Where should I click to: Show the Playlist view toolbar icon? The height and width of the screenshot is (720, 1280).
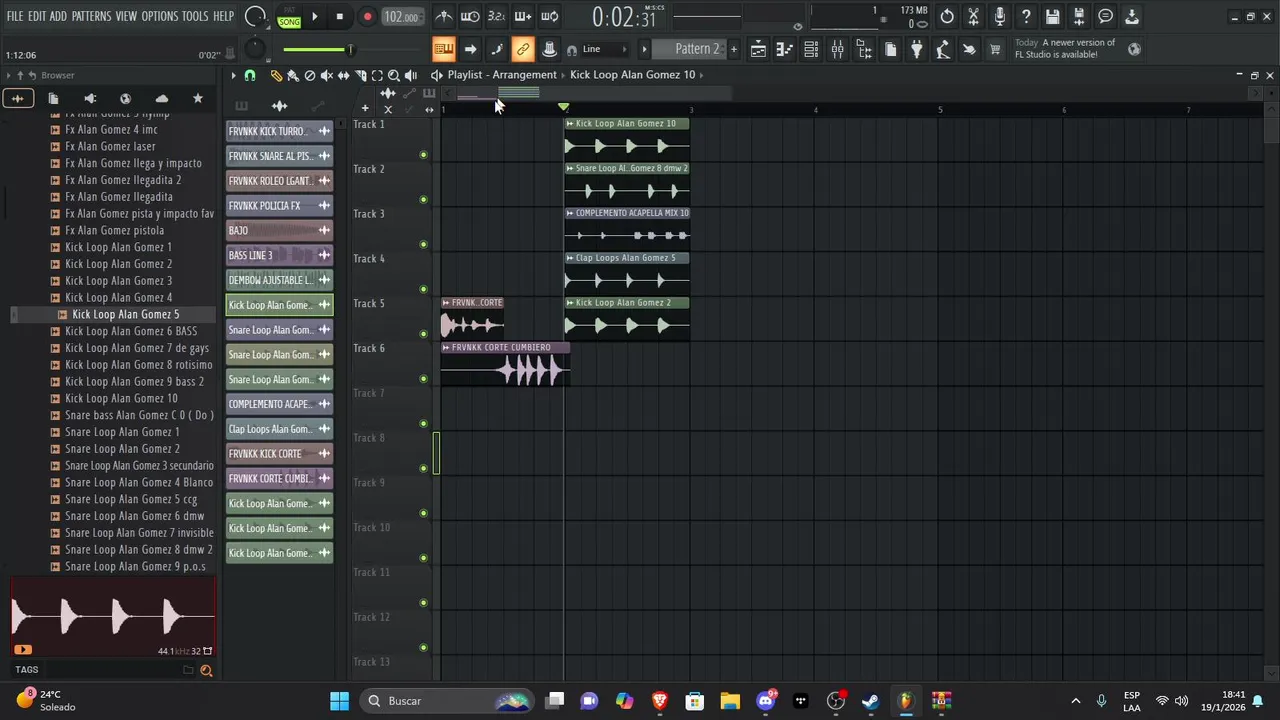[758, 49]
